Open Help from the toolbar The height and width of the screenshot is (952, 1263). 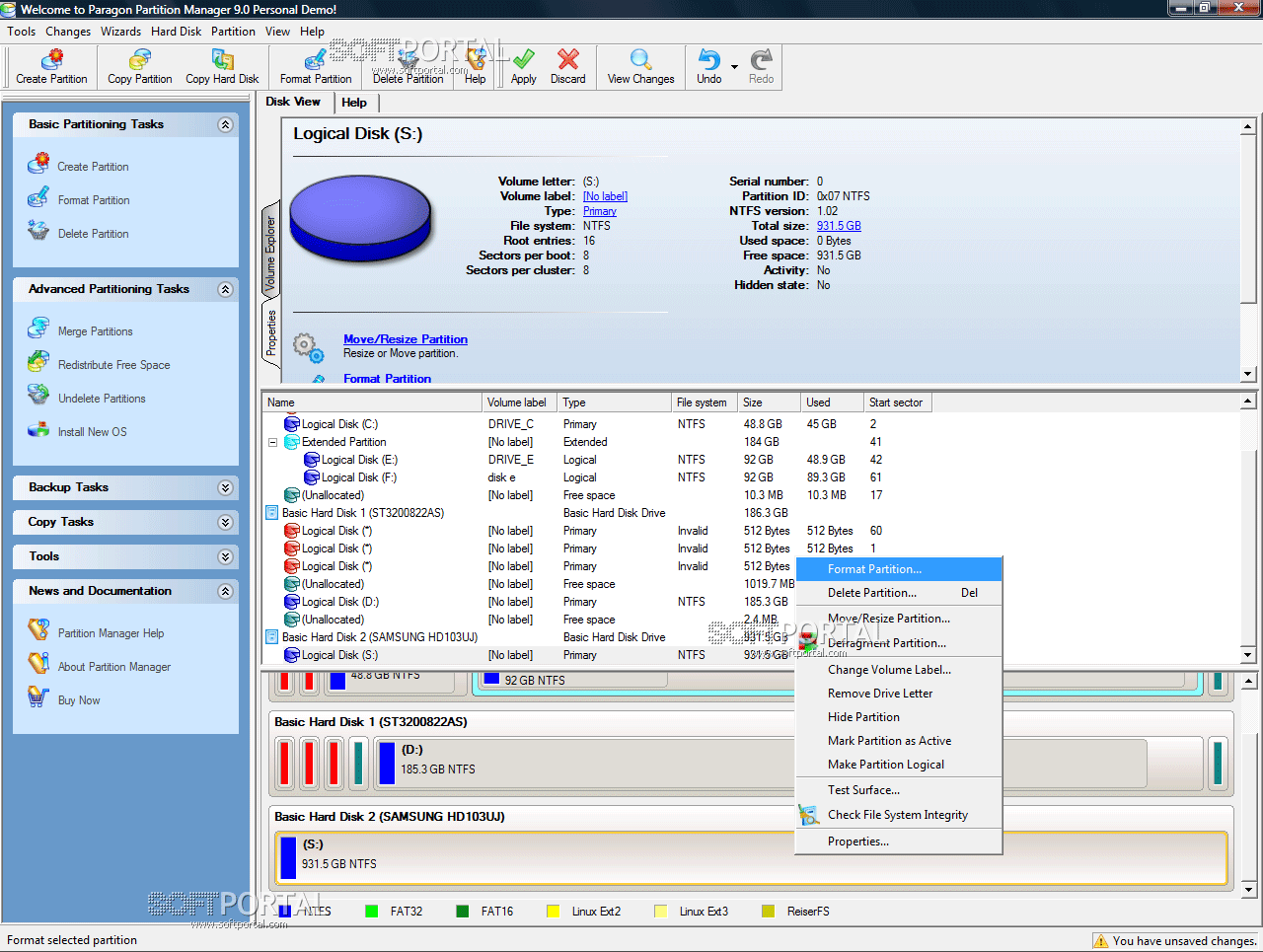pos(476,67)
